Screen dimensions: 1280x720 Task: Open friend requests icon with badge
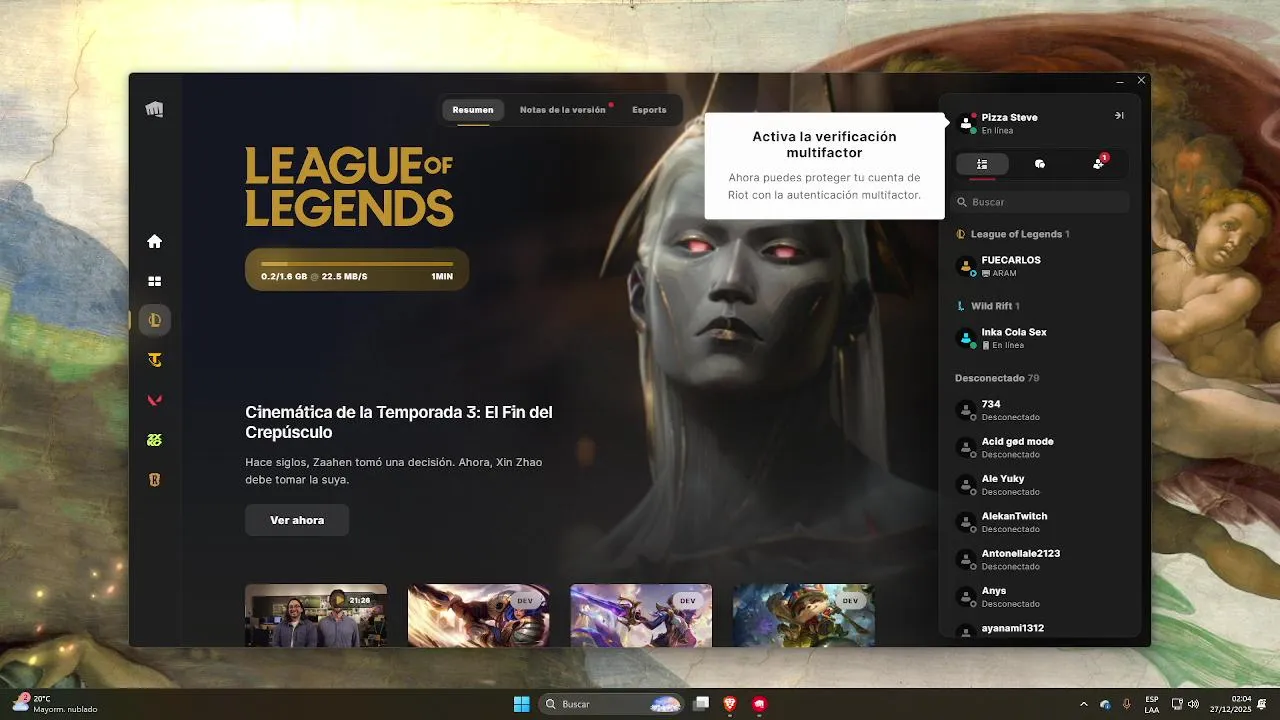click(x=1099, y=163)
